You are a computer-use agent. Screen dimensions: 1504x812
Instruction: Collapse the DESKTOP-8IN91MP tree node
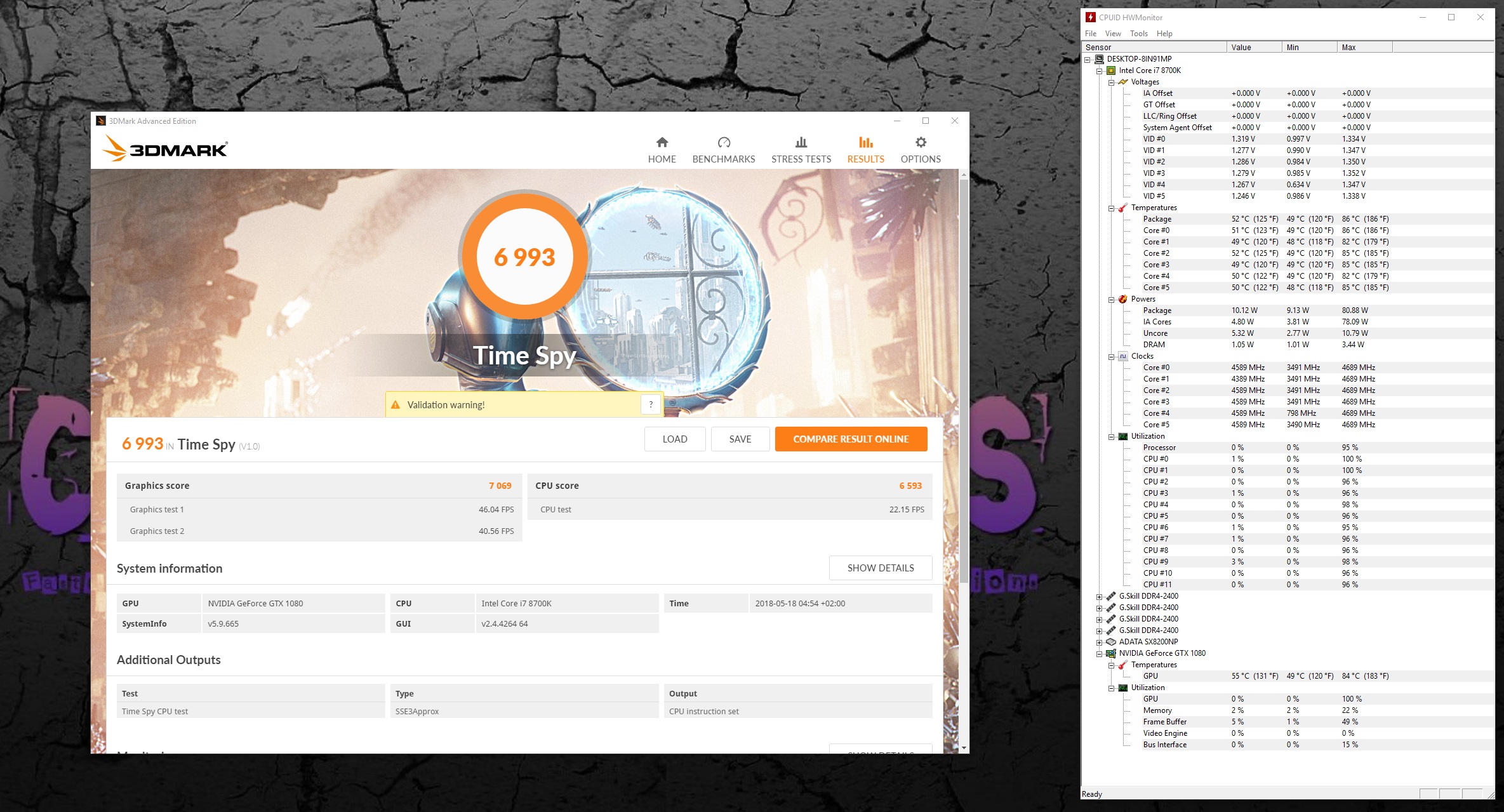(1087, 60)
